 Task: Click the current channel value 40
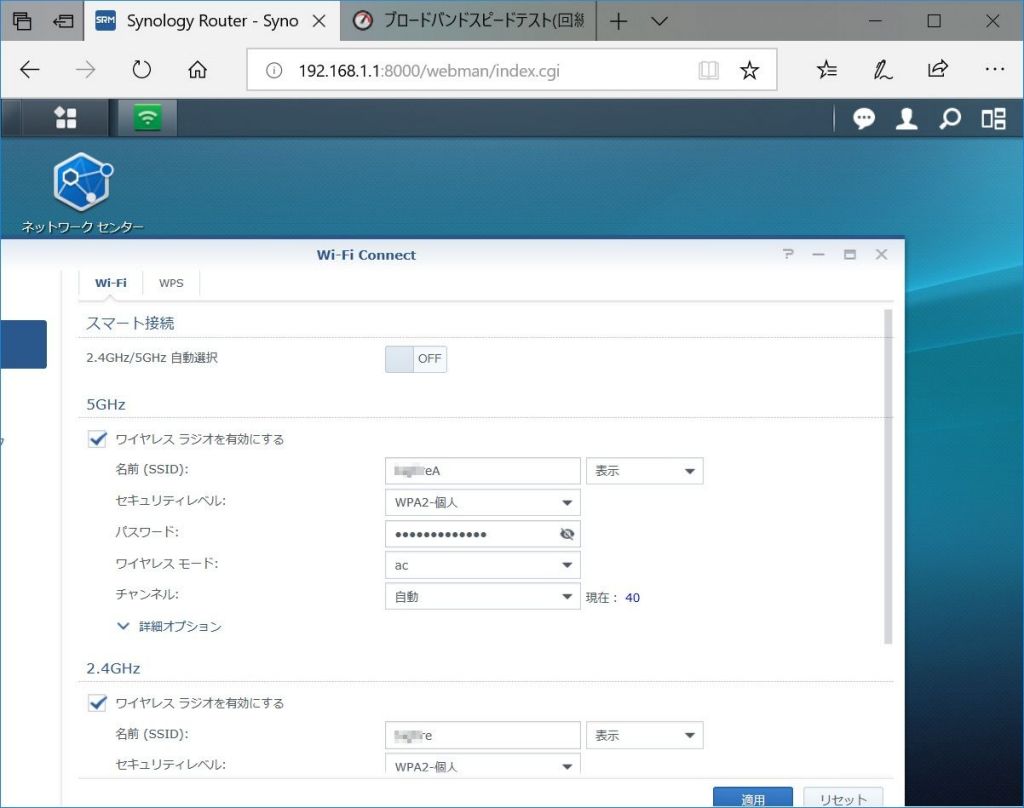[632, 598]
